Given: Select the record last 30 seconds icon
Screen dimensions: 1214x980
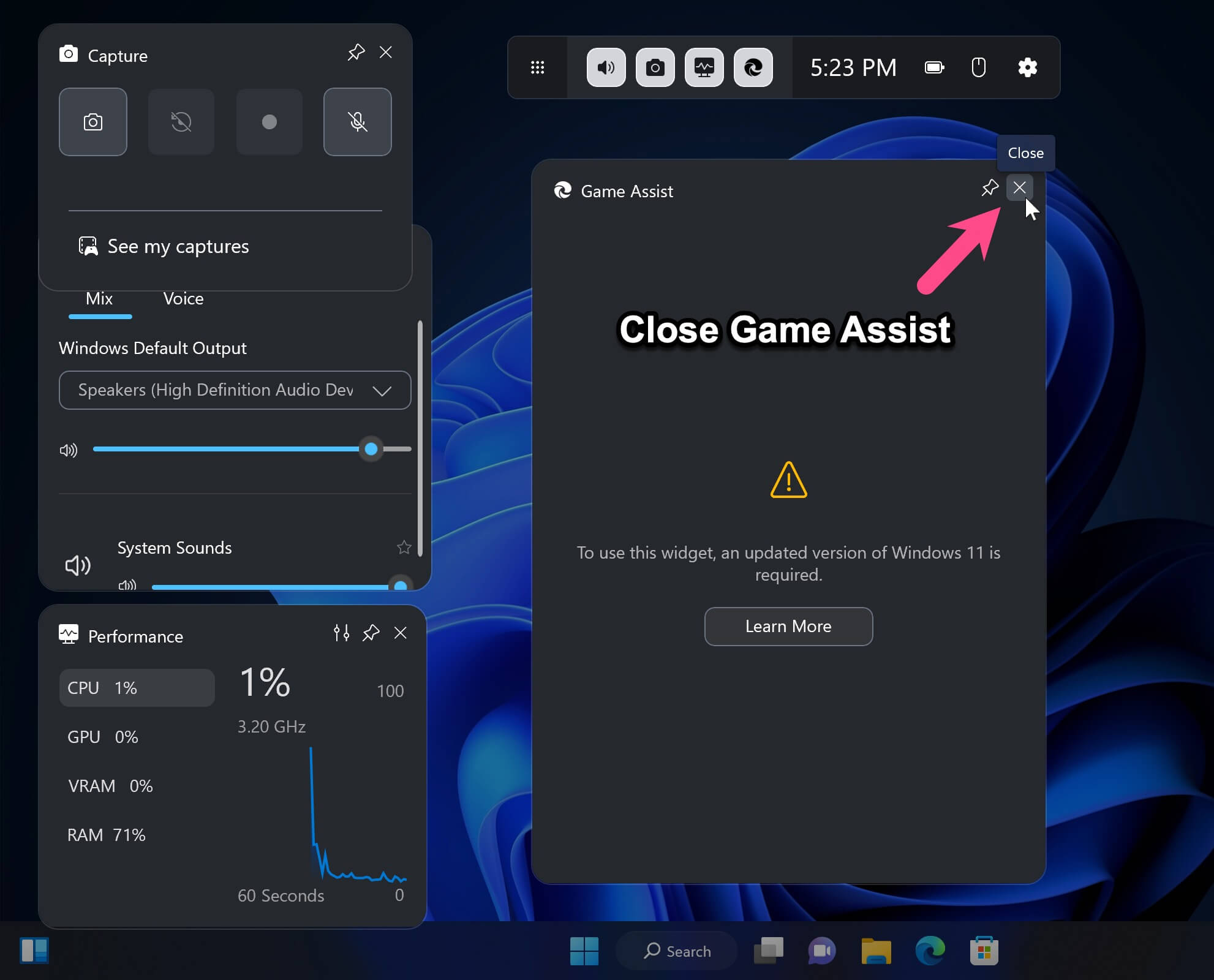Looking at the screenshot, I should 181,122.
